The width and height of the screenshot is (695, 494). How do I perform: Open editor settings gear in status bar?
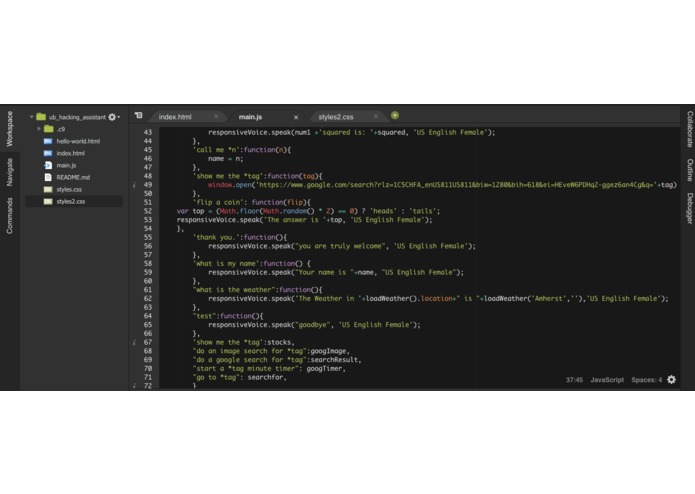[672, 380]
